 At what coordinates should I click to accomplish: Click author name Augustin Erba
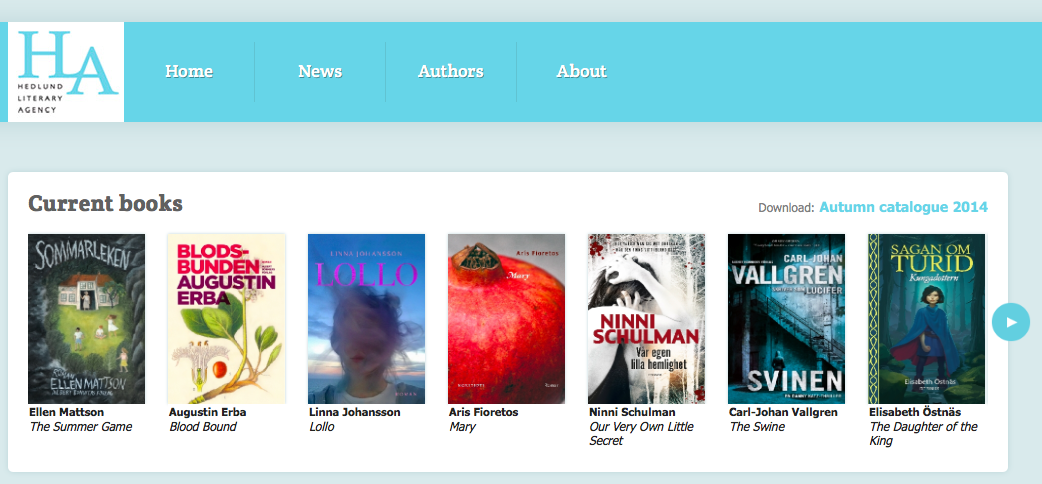pyautogui.click(x=207, y=412)
